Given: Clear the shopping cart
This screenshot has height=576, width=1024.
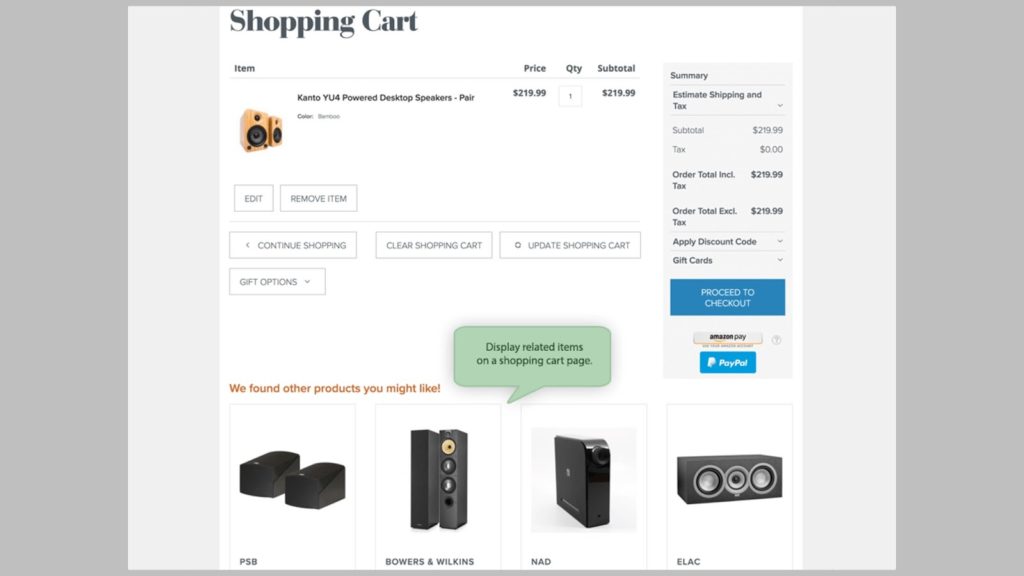Looking at the screenshot, I should (x=433, y=245).
